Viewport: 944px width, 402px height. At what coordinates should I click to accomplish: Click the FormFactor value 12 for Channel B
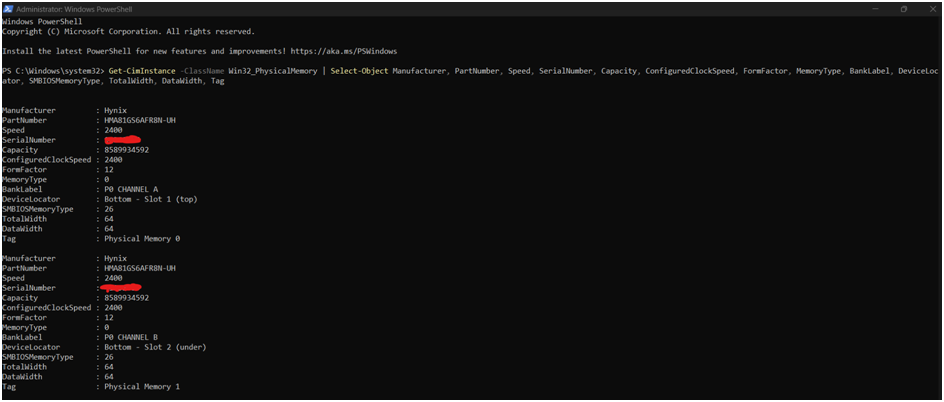pyautogui.click(x=109, y=317)
